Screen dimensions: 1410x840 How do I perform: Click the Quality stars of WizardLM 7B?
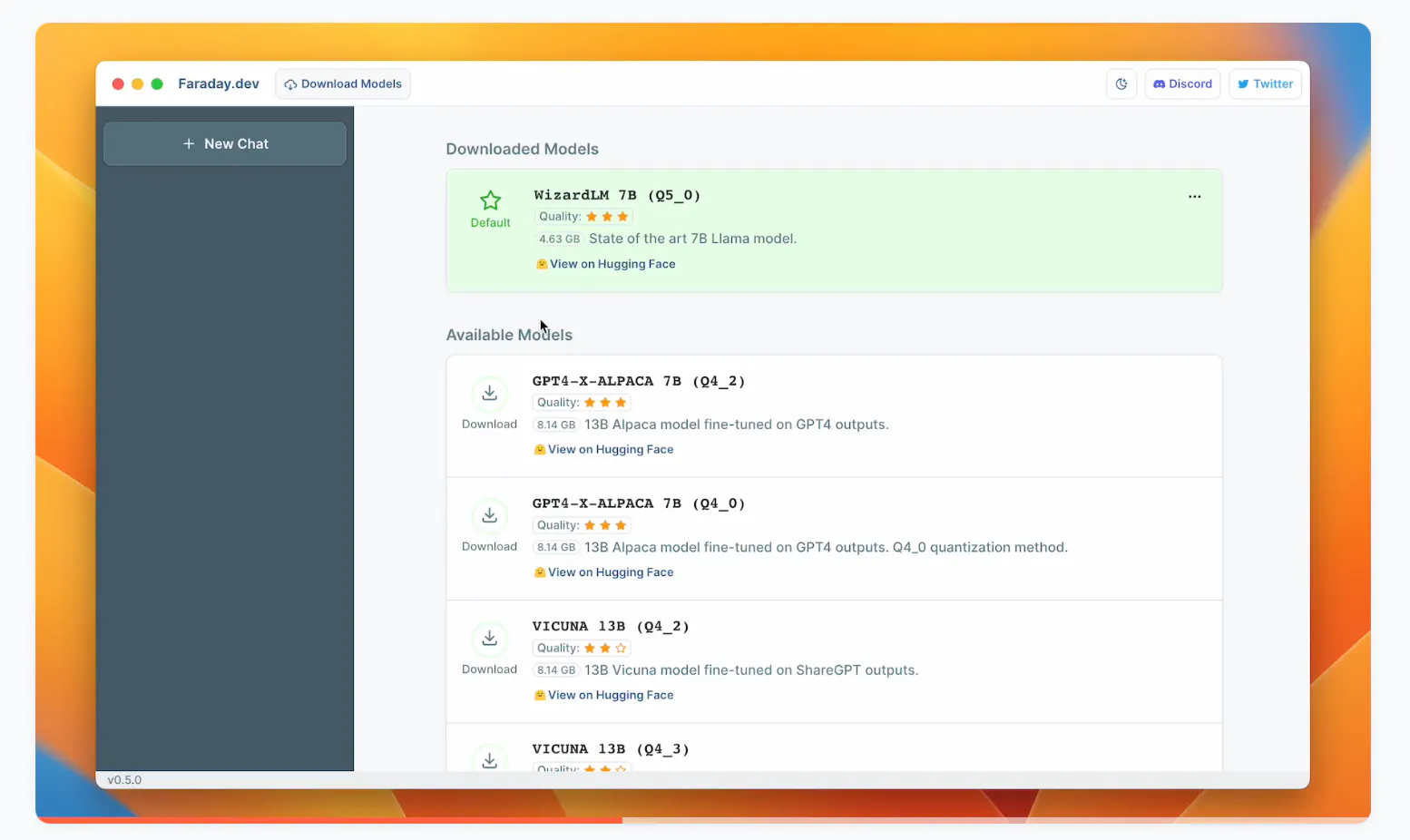click(607, 217)
